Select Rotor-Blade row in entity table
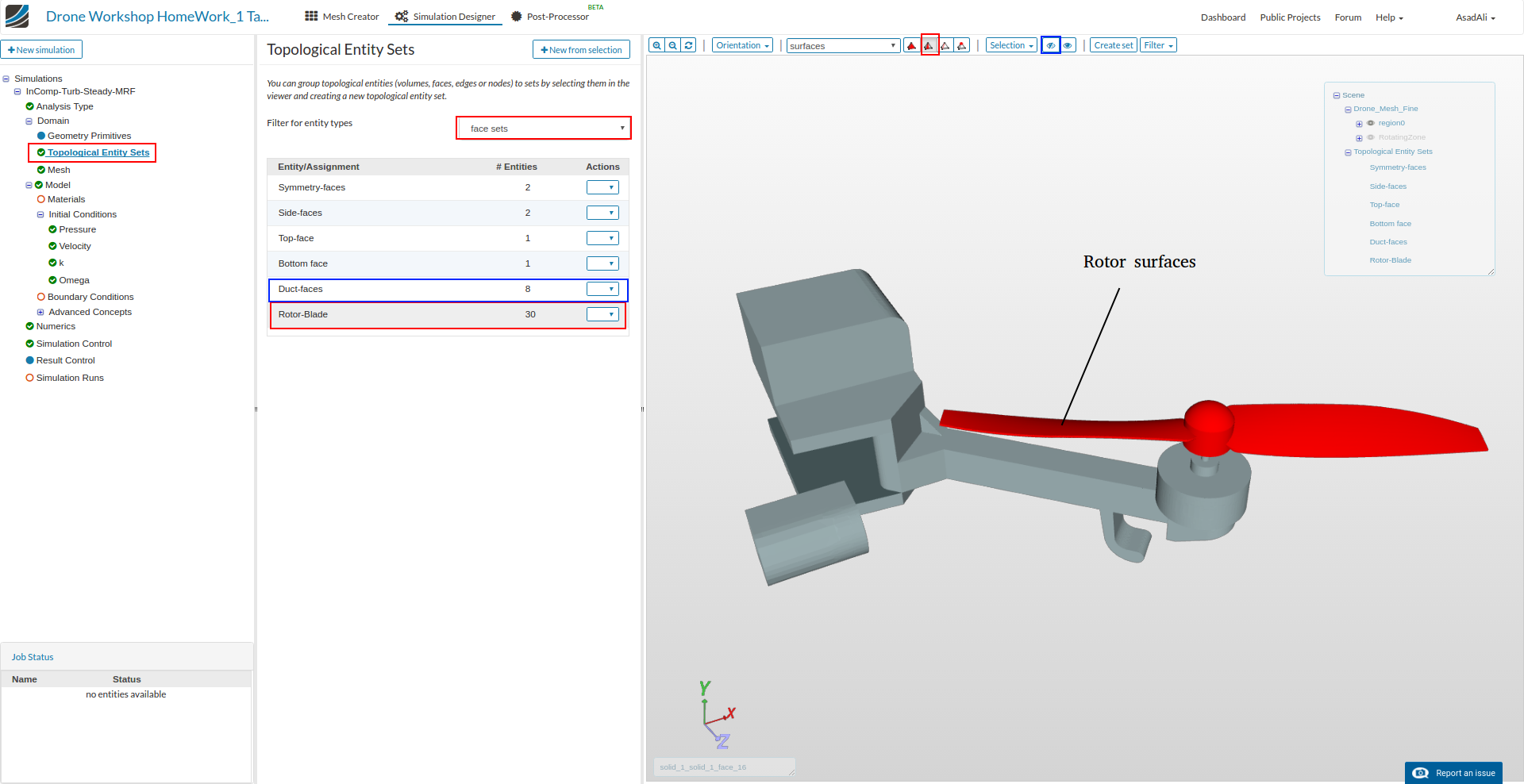The image size is (1524, 784). coord(448,314)
